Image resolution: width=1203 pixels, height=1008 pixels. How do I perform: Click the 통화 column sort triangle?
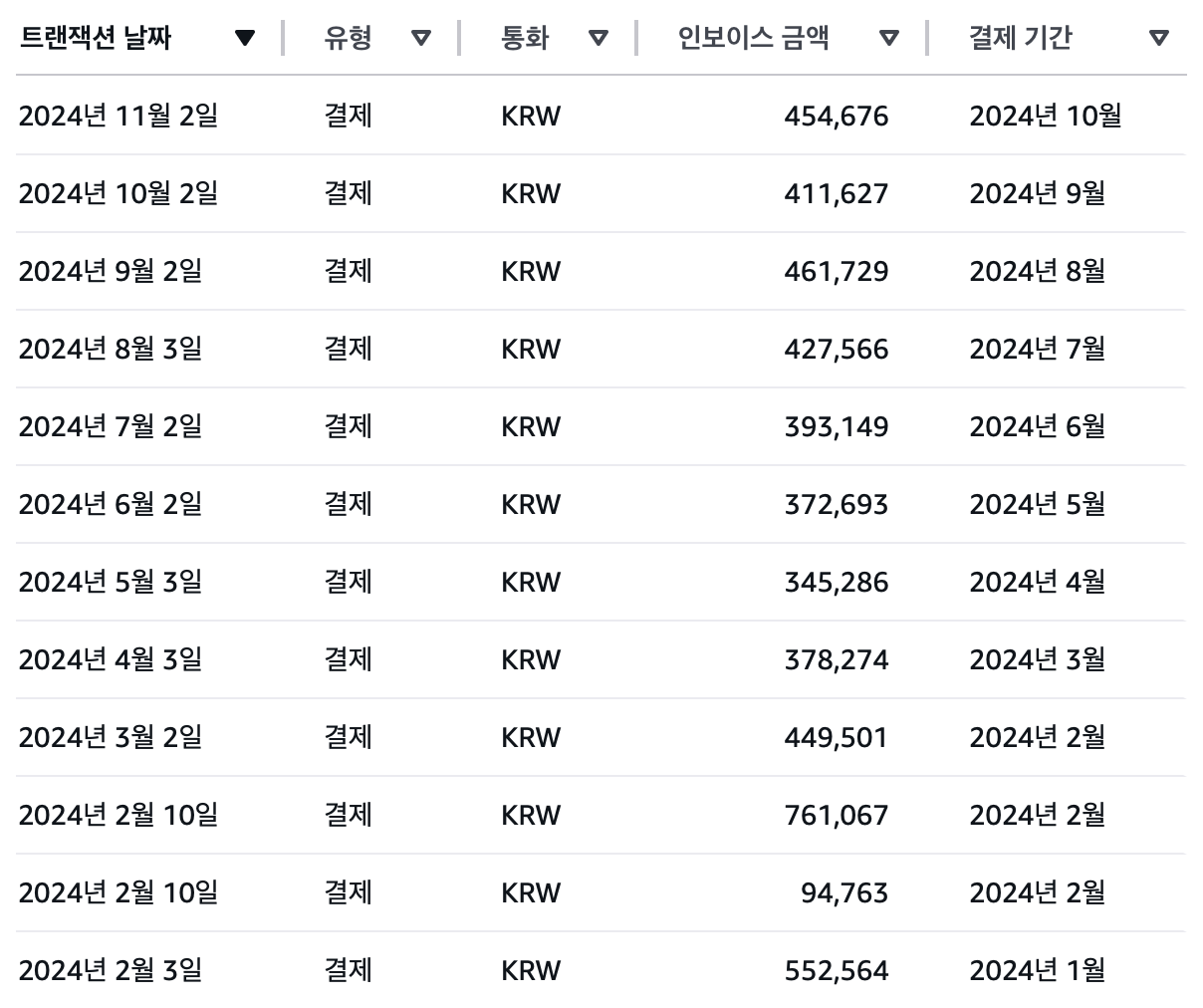pos(599,39)
